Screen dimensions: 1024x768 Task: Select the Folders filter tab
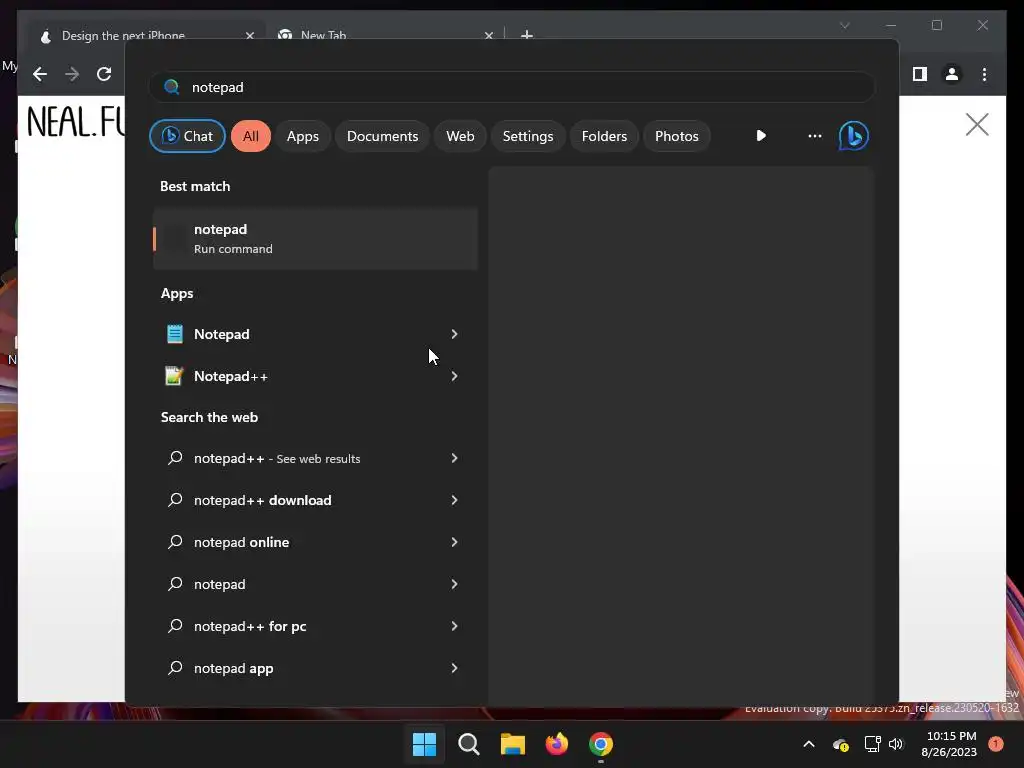(605, 136)
